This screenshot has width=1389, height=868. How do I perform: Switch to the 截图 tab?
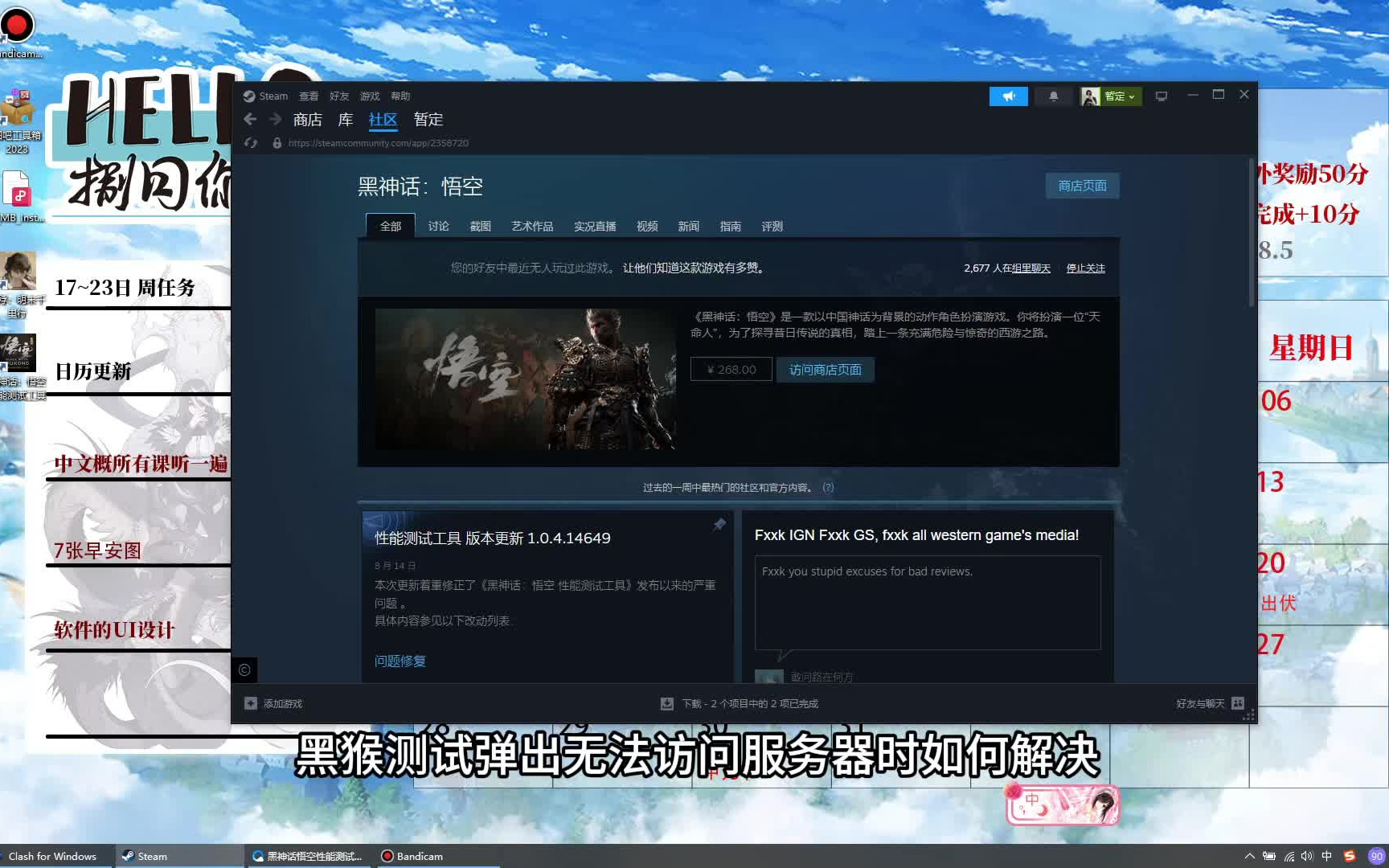(481, 226)
